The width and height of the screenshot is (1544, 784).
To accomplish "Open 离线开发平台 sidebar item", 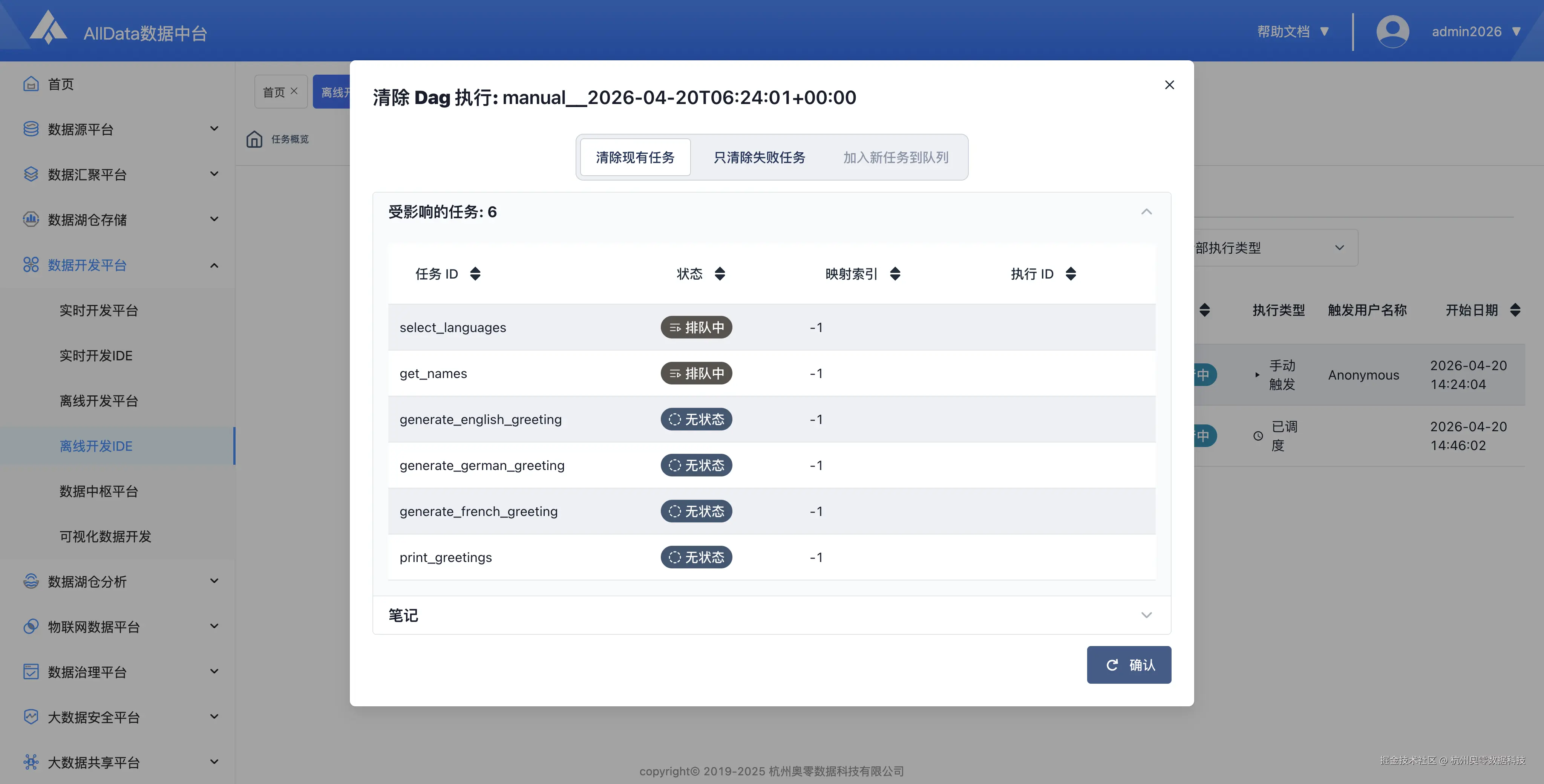I will 99,400.
